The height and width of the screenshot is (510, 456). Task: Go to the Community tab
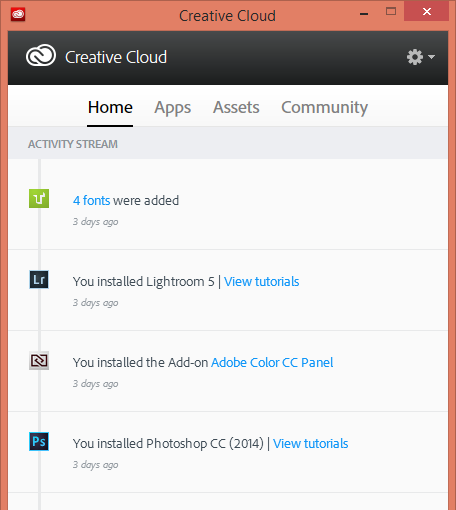click(324, 108)
